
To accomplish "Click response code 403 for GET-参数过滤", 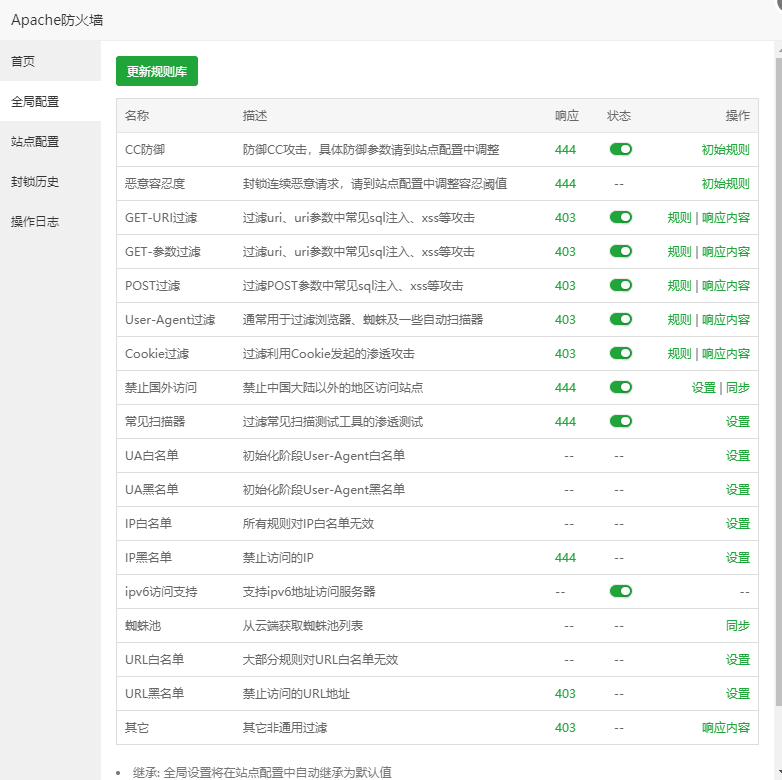I will (x=565, y=251).
